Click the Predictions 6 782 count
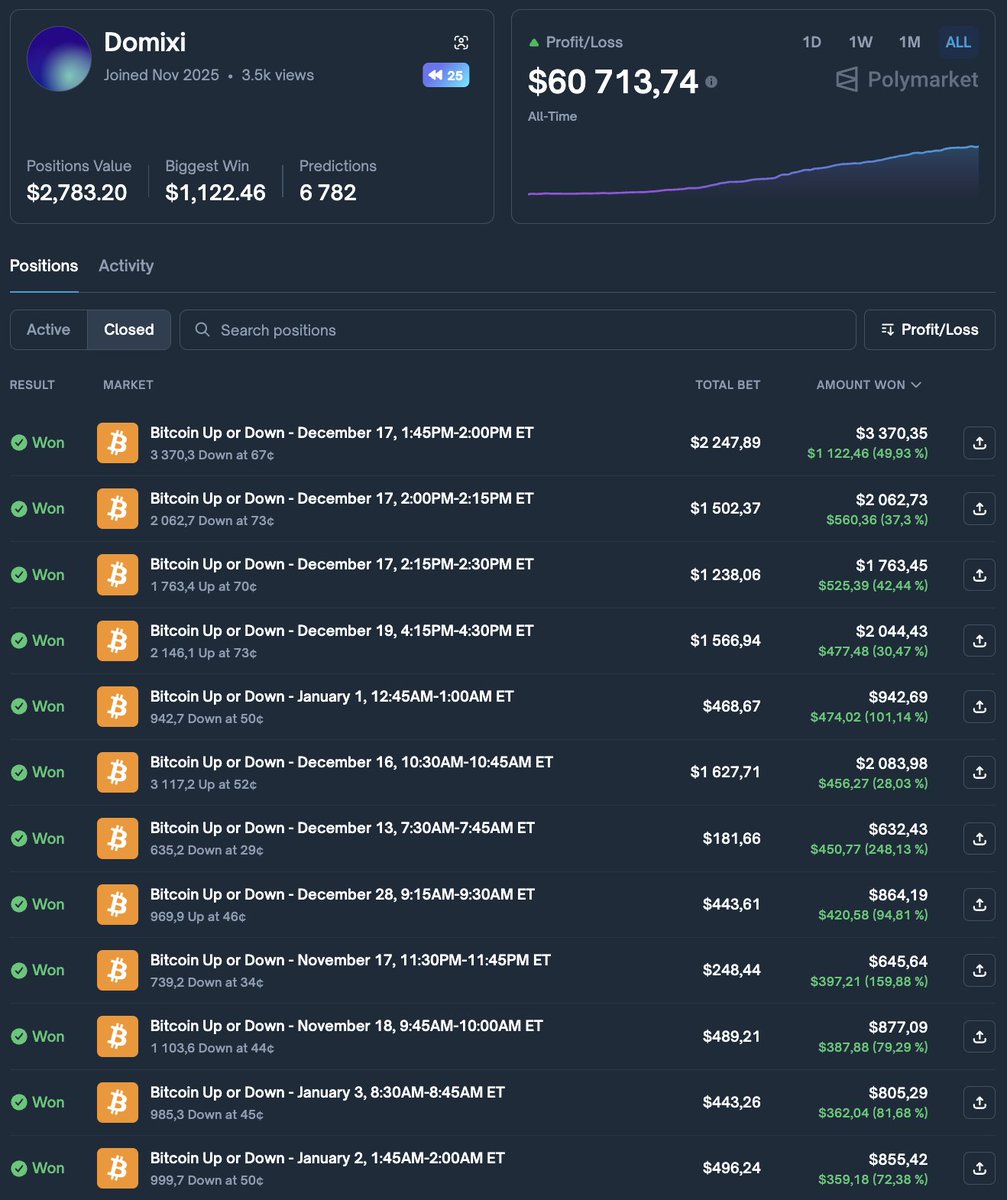This screenshot has height=1200, width=1007. (x=328, y=193)
